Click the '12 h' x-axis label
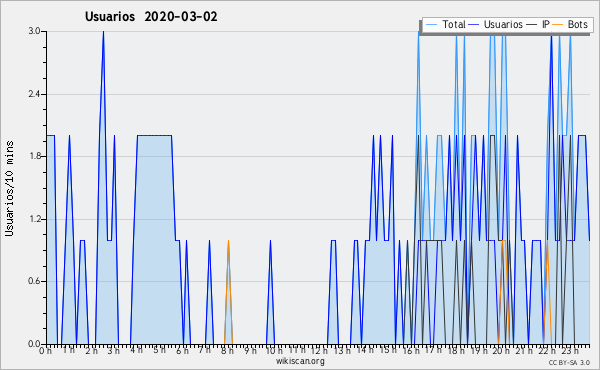Image resolution: width=600 pixels, height=370 pixels. coord(320,350)
